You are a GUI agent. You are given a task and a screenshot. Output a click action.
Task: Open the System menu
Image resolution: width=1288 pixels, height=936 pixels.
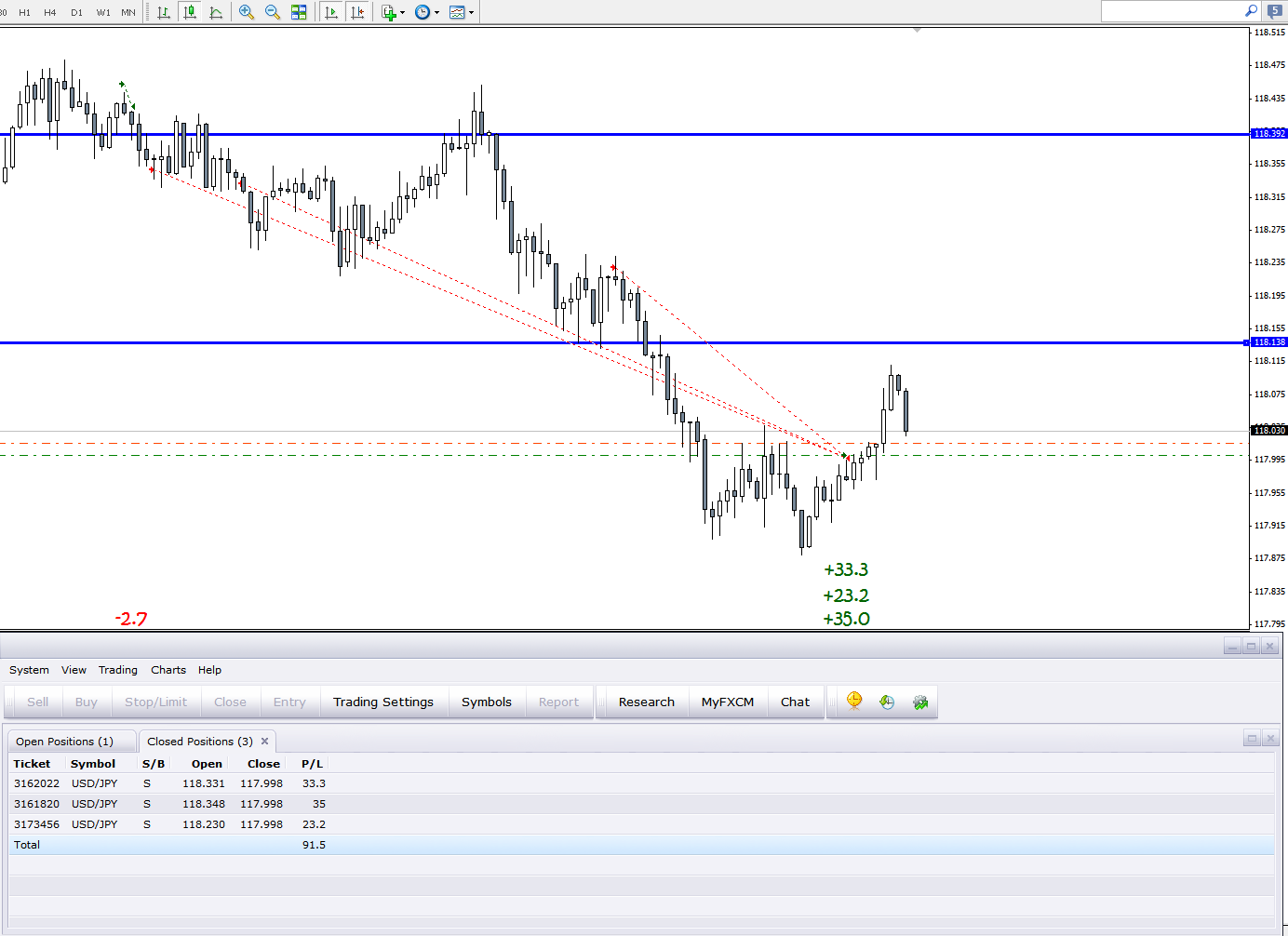[29, 670]
